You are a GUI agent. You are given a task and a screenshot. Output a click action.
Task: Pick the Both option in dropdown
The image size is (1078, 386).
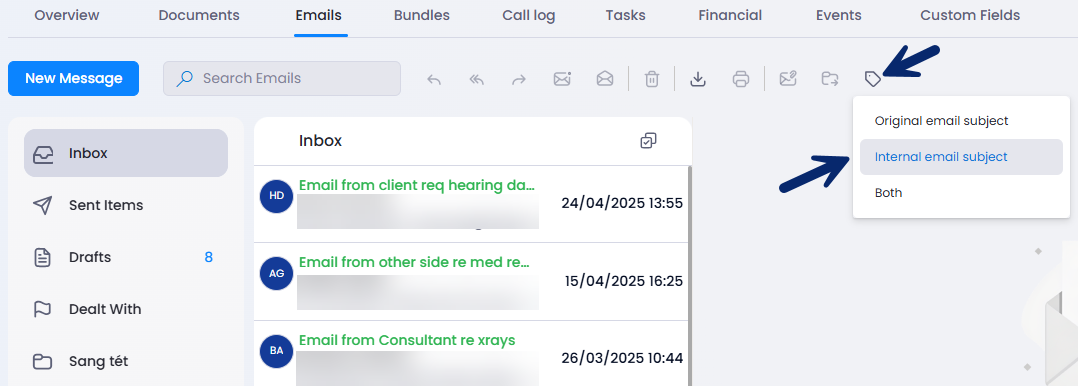coord(961,193)
